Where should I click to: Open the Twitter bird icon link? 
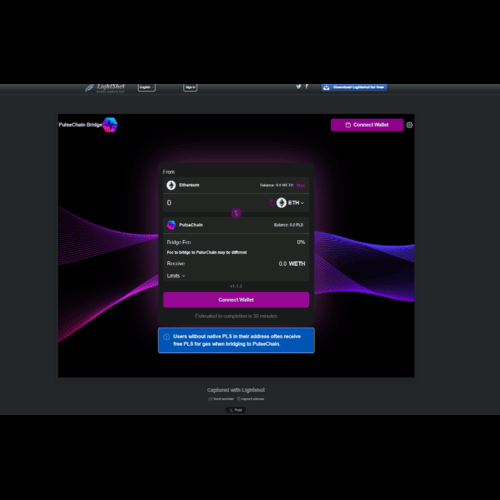click(298, 87)
